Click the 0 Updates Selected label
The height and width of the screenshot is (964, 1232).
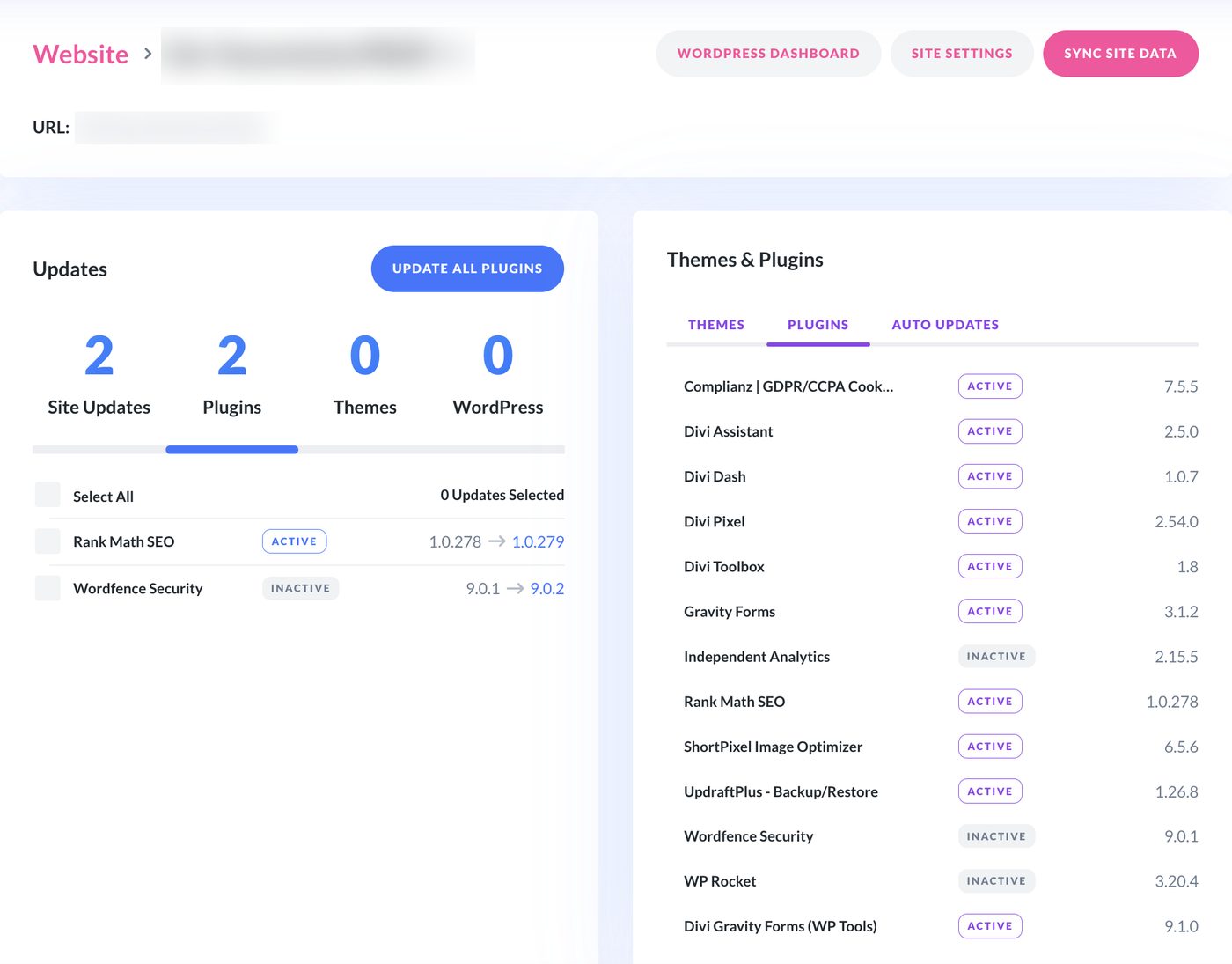tap(502, 495)
